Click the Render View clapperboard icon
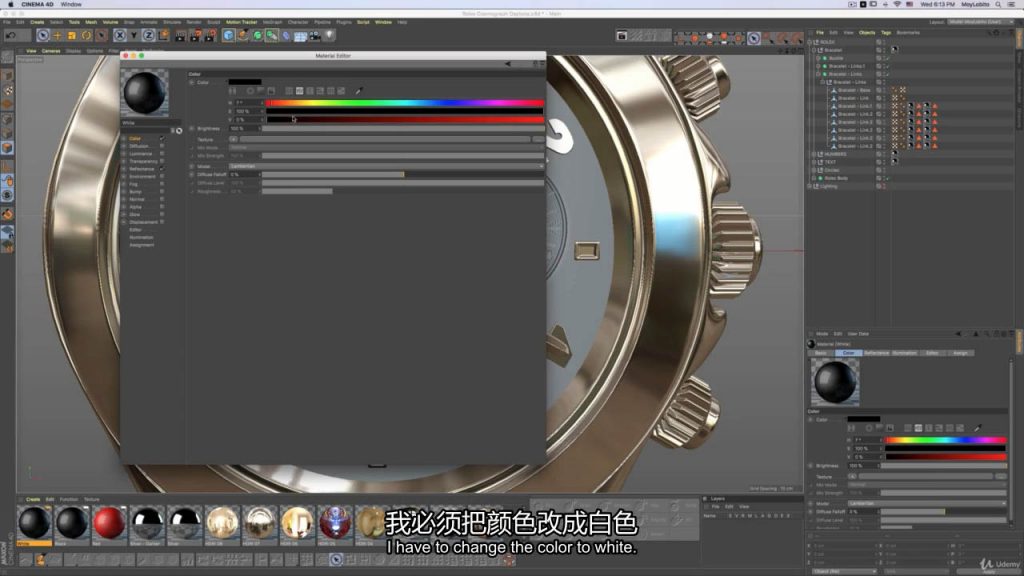The image size is (1024, 576). (x=181, y=36)
